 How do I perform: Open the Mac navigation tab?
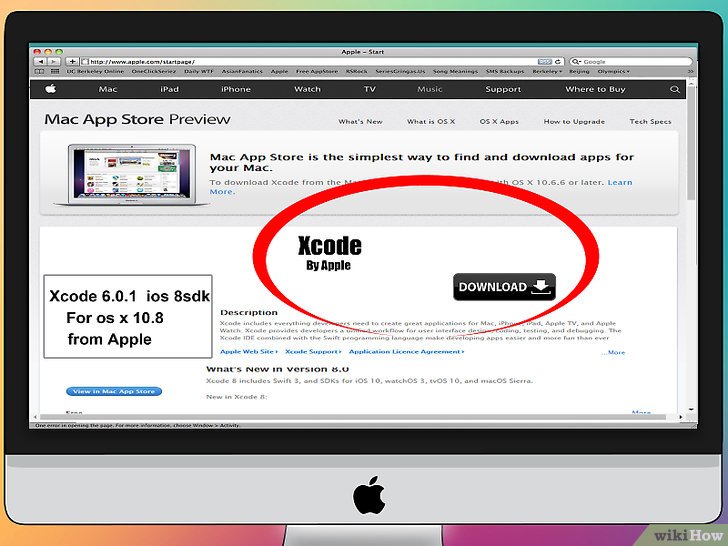pos(108,89)
